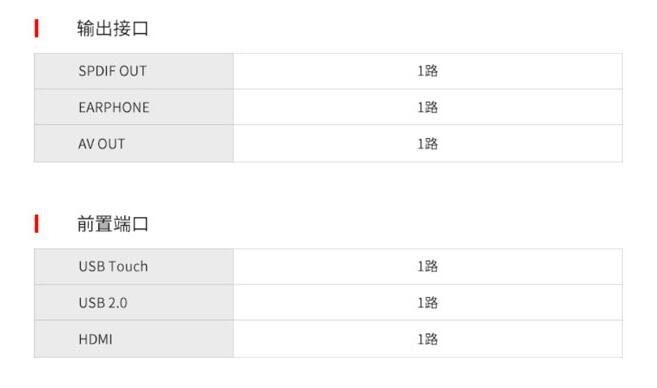This screenshot has height=388, width=657.
Task: Select the 1路 value for HDMI
Action: (x=427, y=339)
